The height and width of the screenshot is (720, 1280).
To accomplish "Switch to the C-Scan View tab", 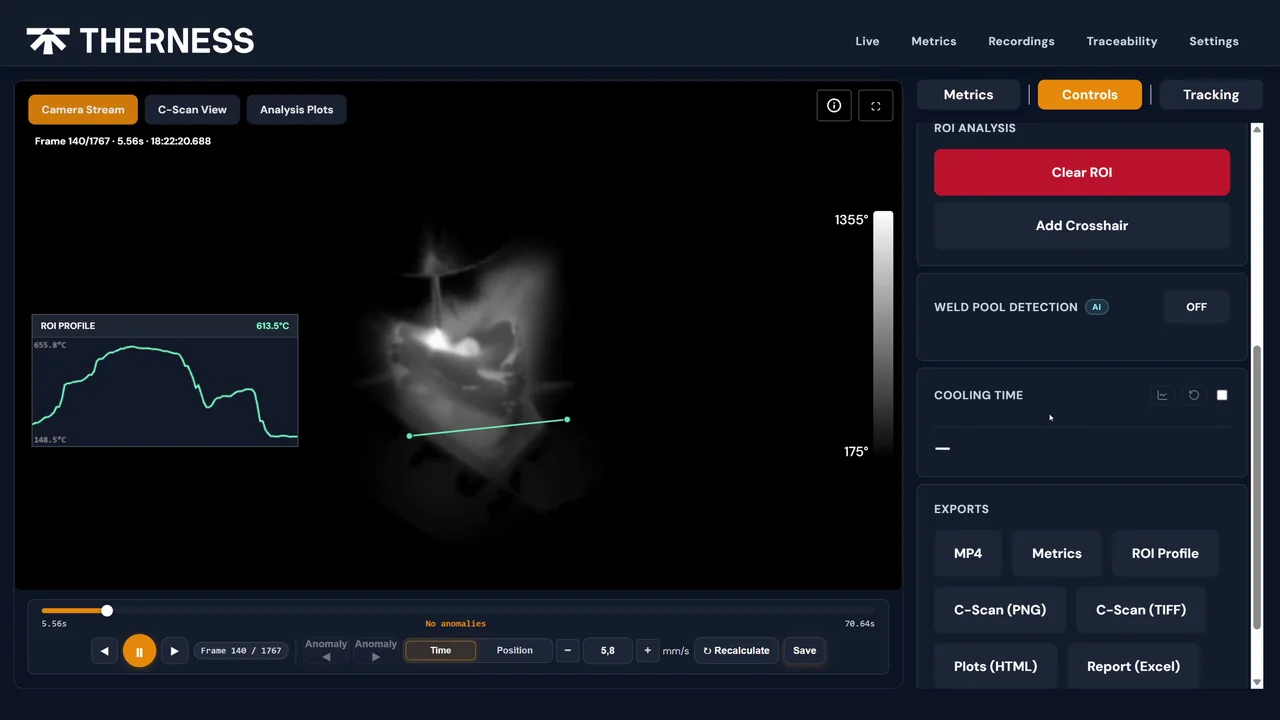I will 192,110.
